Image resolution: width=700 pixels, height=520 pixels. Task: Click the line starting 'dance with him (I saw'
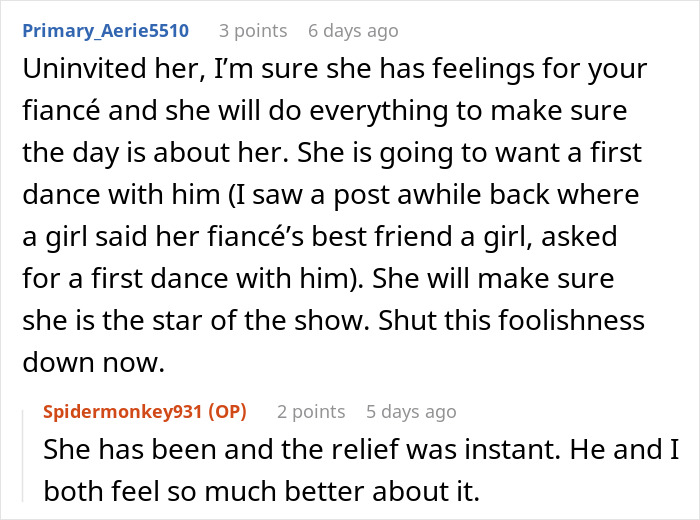331,195
